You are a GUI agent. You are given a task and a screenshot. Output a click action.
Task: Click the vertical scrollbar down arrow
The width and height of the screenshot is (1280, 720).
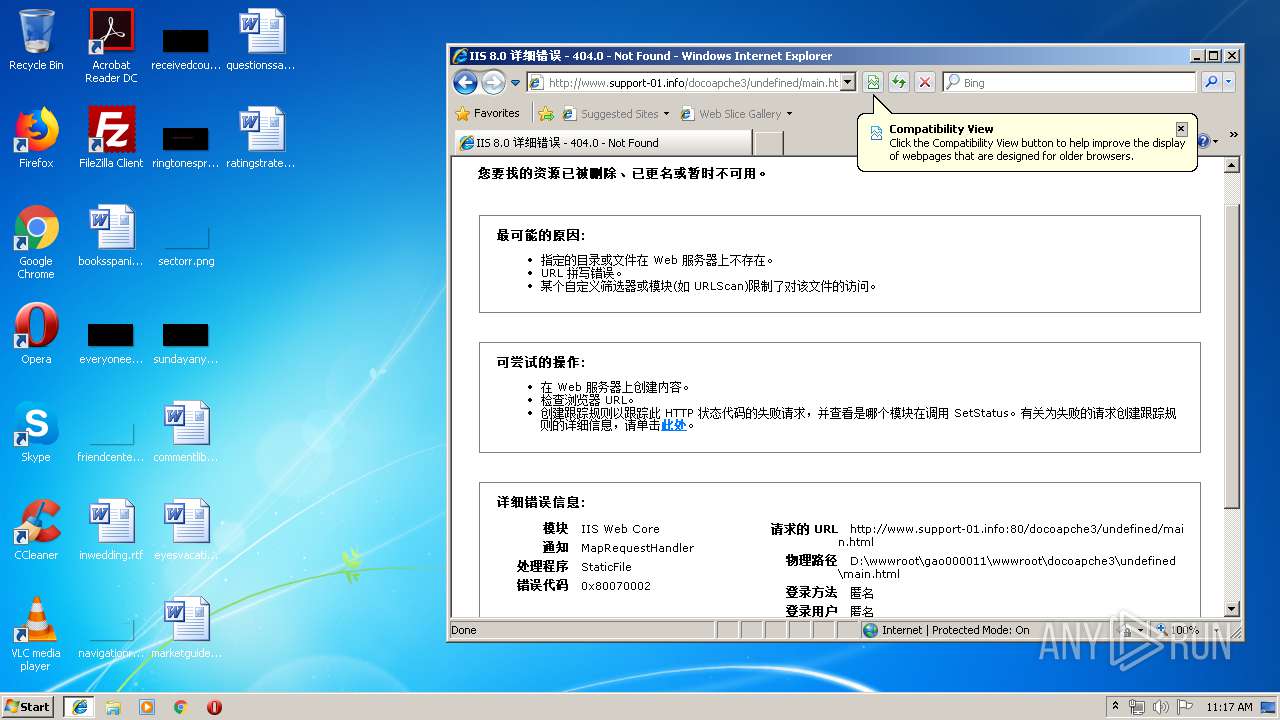click(1232, 609)
